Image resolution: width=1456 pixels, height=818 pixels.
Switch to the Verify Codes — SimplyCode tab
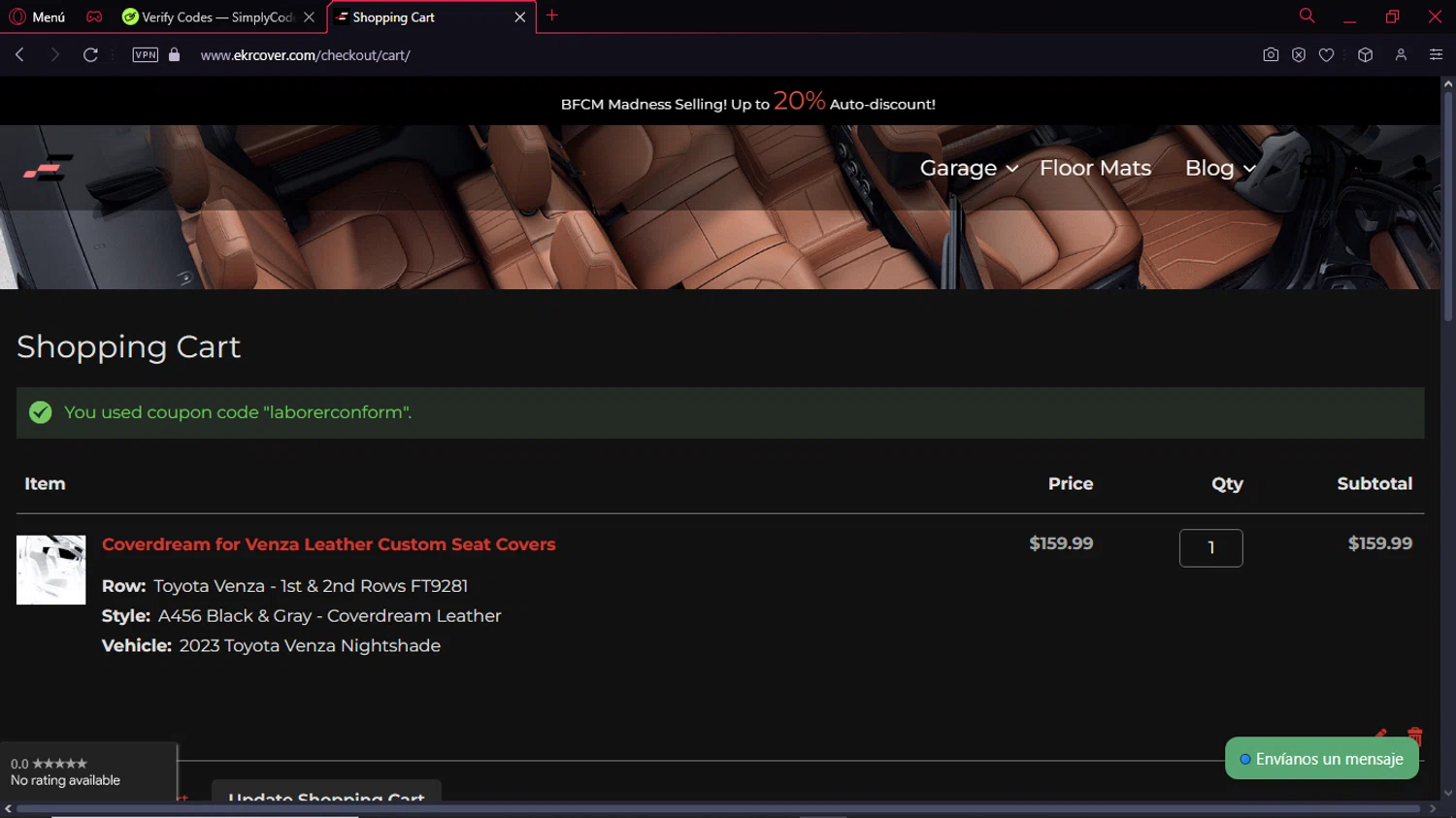pos(218,16)
